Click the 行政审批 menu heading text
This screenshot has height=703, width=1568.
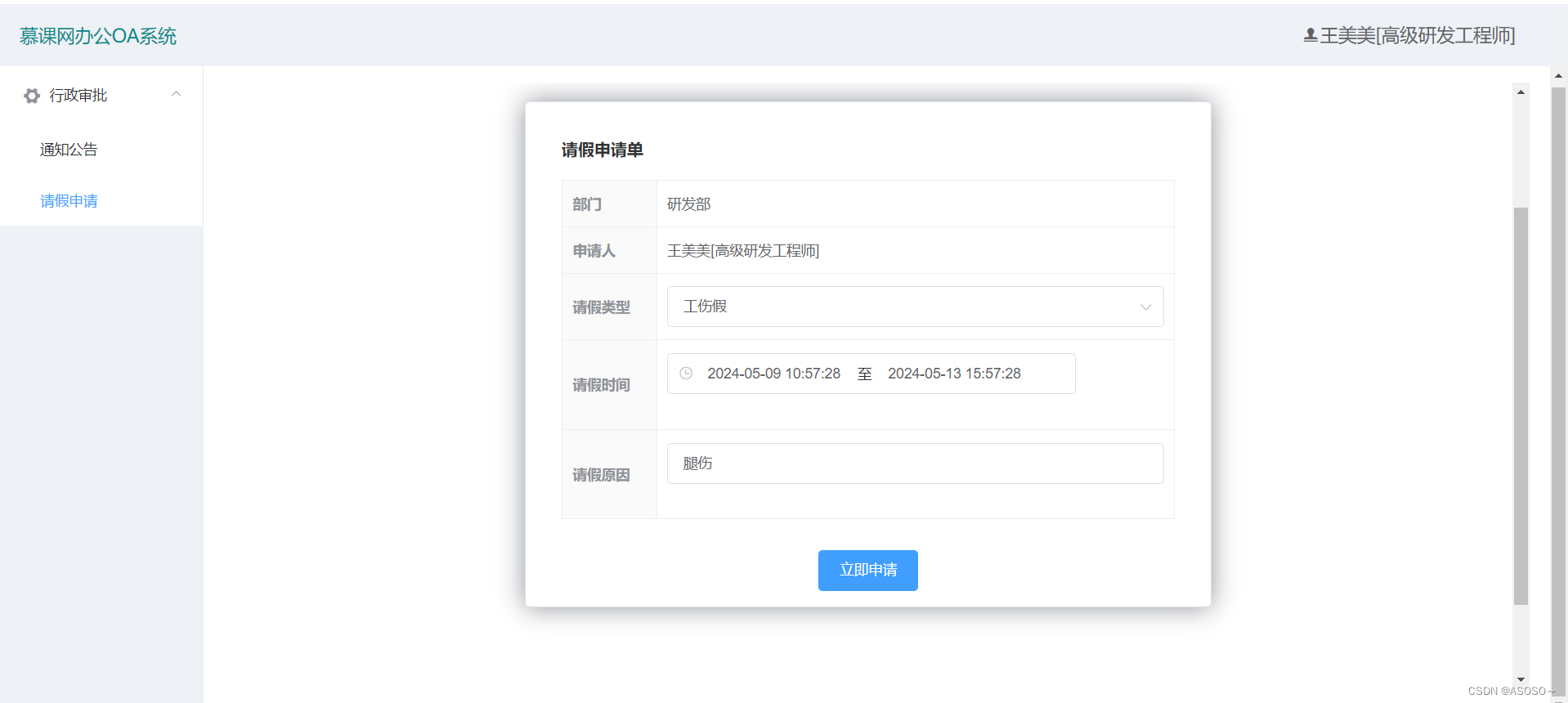click(x=78, y=96)
